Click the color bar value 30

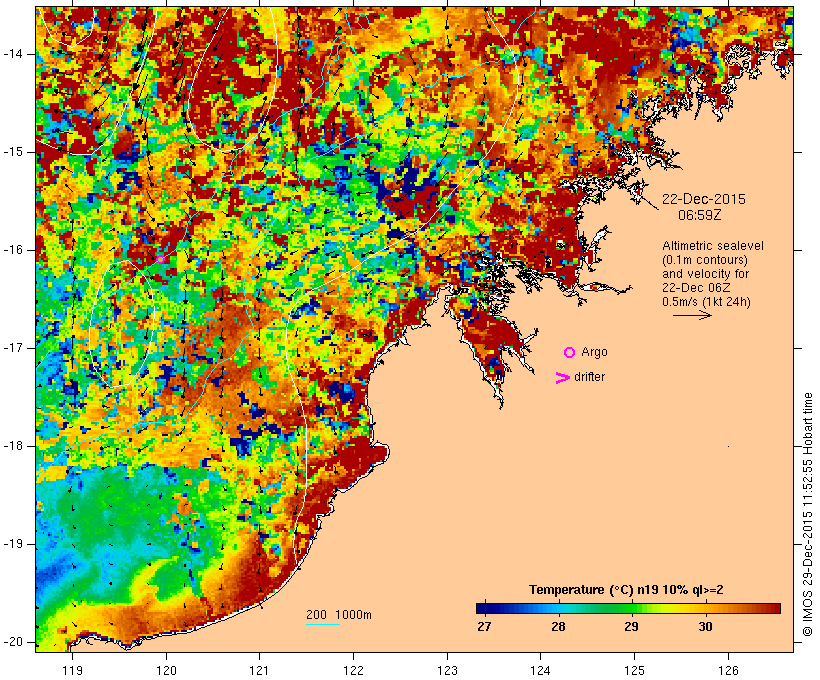pyautogui.click(x=705, y=626)
